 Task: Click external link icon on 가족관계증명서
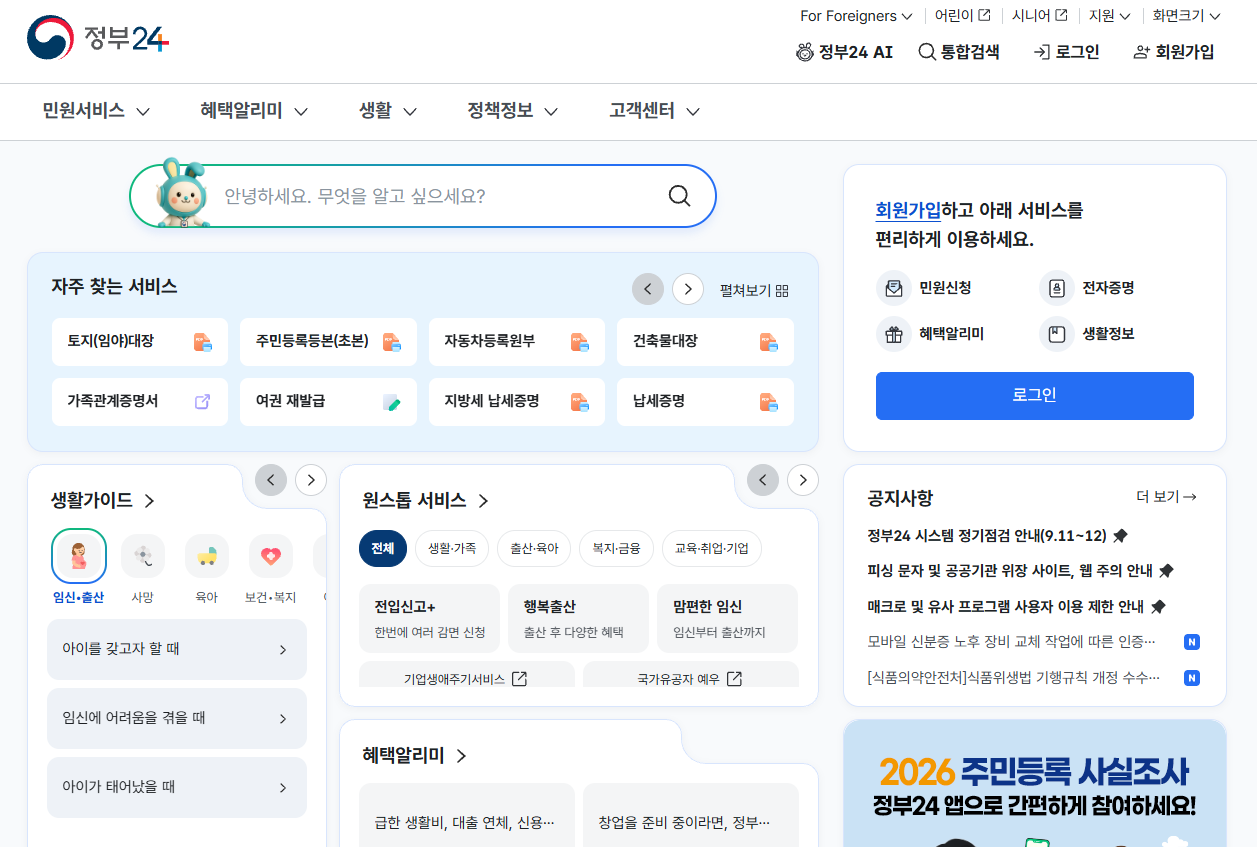(202, 402)
